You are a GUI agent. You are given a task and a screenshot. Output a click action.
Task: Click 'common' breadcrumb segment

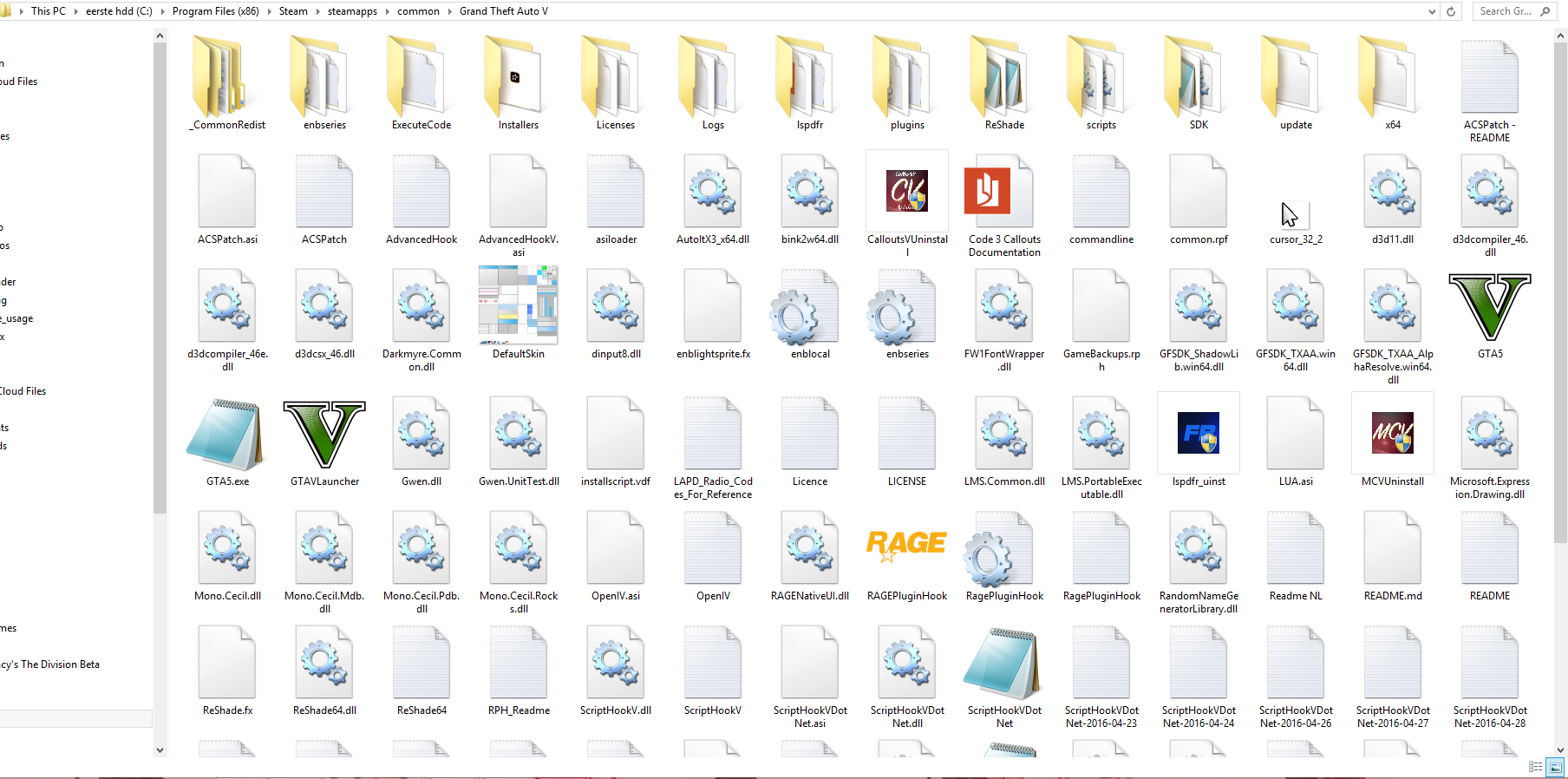click(418, 11)
